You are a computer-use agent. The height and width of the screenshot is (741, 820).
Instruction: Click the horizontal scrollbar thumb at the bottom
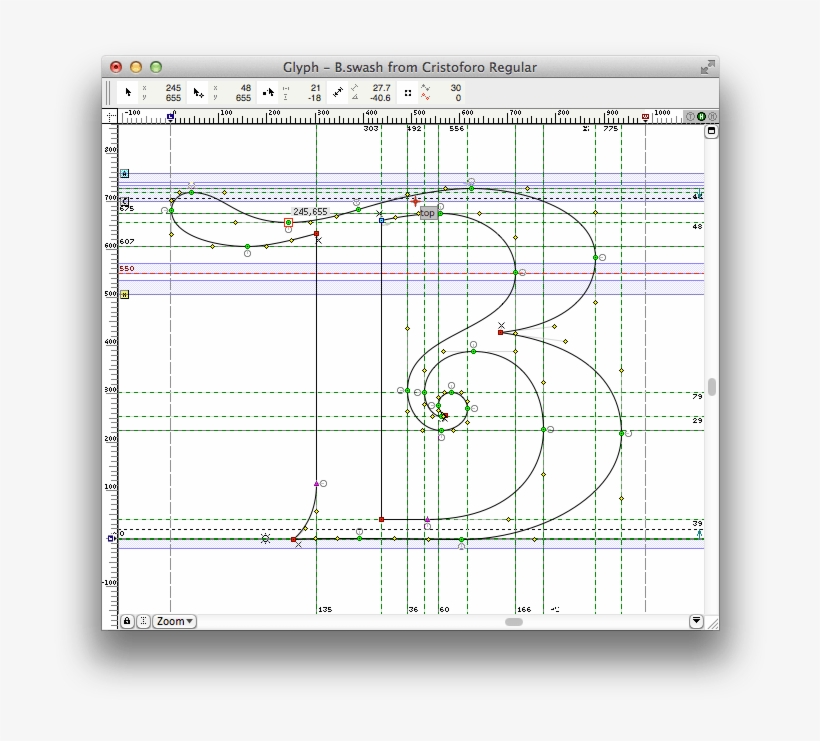click(514, 622)
